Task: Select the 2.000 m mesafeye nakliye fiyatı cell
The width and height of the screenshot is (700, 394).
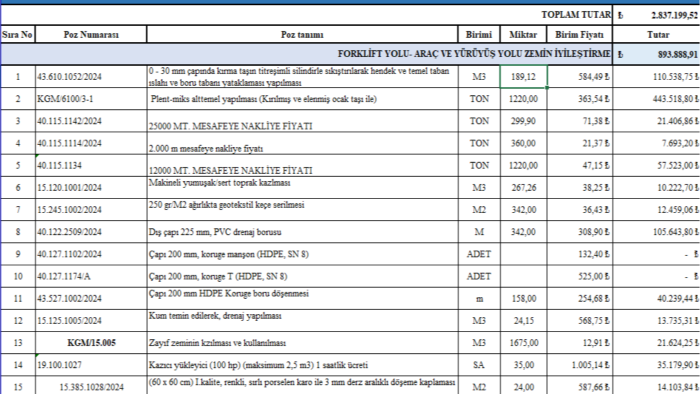Action: 302,143
